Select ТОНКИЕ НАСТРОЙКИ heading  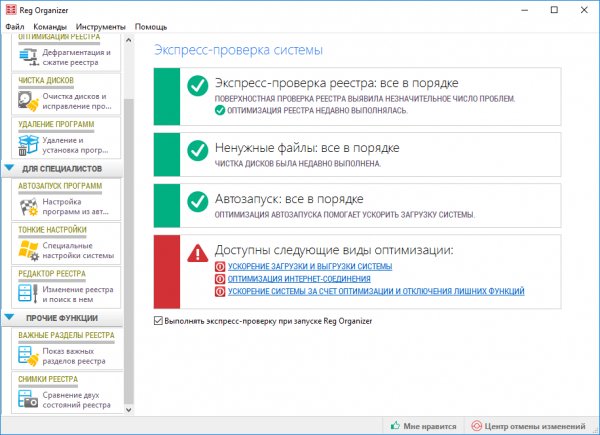(52, 230)
